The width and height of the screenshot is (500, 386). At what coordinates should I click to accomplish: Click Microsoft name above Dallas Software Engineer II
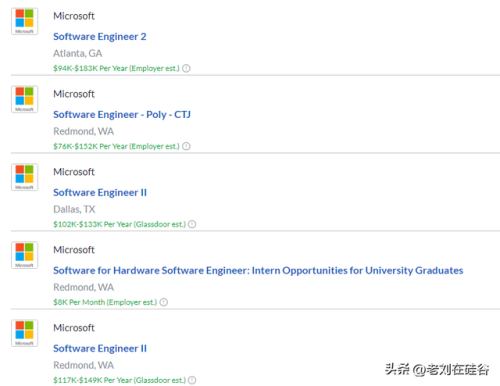pyautogui.click(x=74, y=172)
